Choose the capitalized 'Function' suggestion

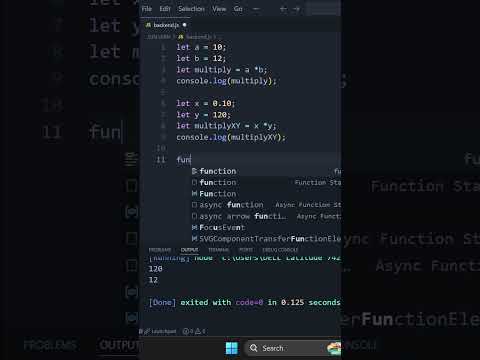[x=266, y=194]
